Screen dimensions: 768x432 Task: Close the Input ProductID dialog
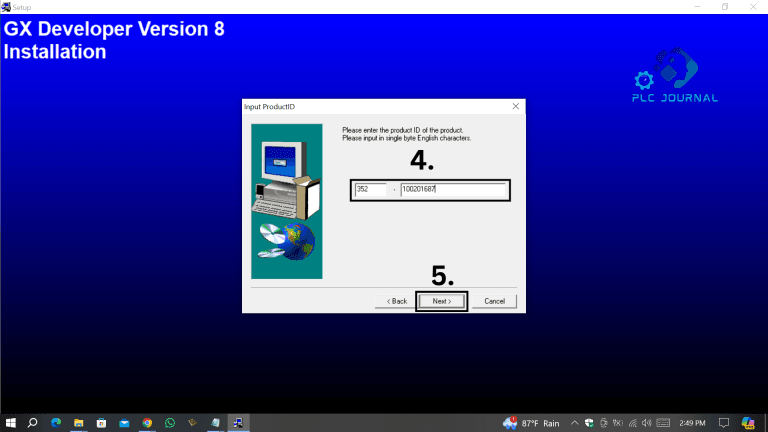516,106
